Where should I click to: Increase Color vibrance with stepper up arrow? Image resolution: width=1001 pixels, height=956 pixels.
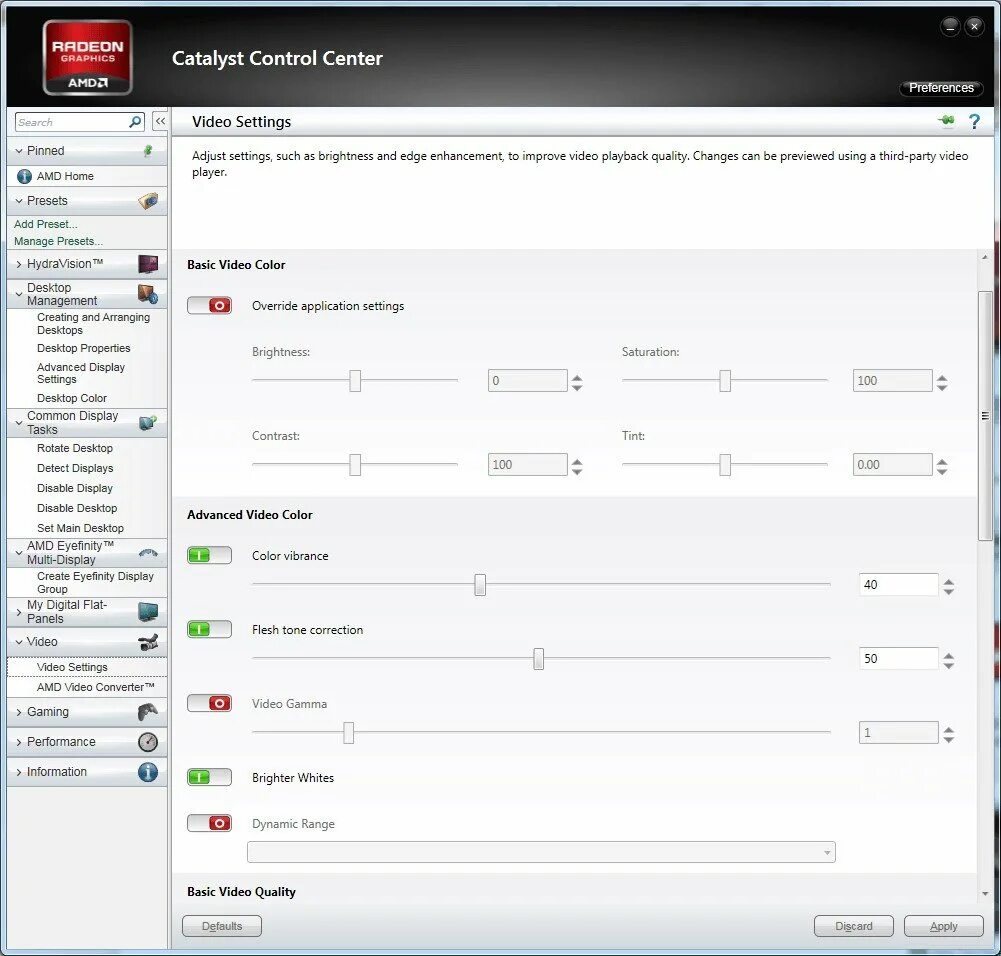949,581
